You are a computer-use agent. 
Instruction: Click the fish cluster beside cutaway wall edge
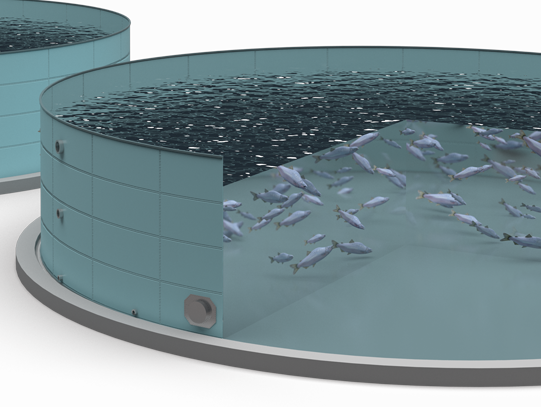click(232, 221)
